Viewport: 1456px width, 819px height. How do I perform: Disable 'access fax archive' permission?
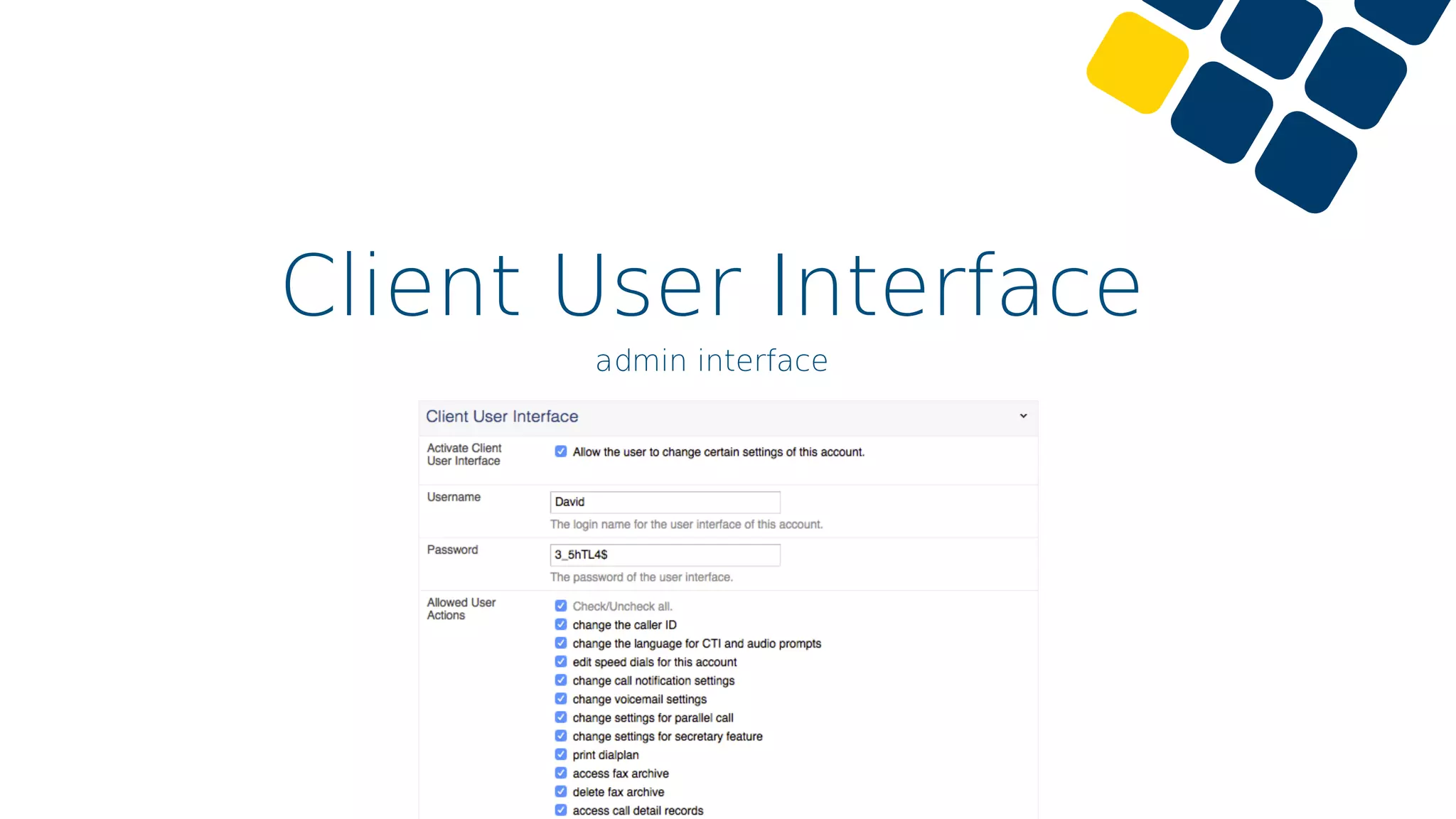pyautogui.click(x=561, y=773)
